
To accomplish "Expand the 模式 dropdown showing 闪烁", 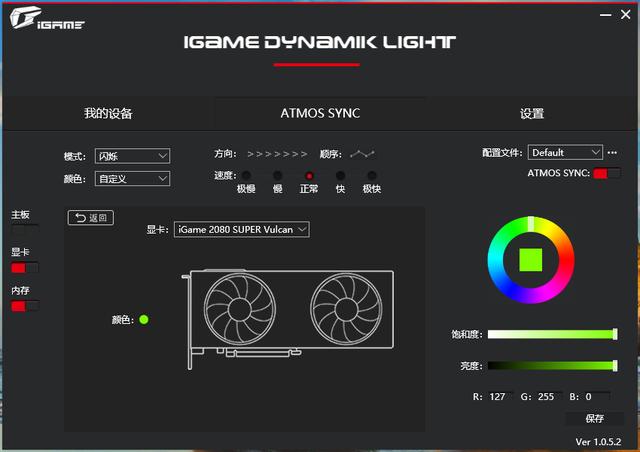I will [132, 156].
